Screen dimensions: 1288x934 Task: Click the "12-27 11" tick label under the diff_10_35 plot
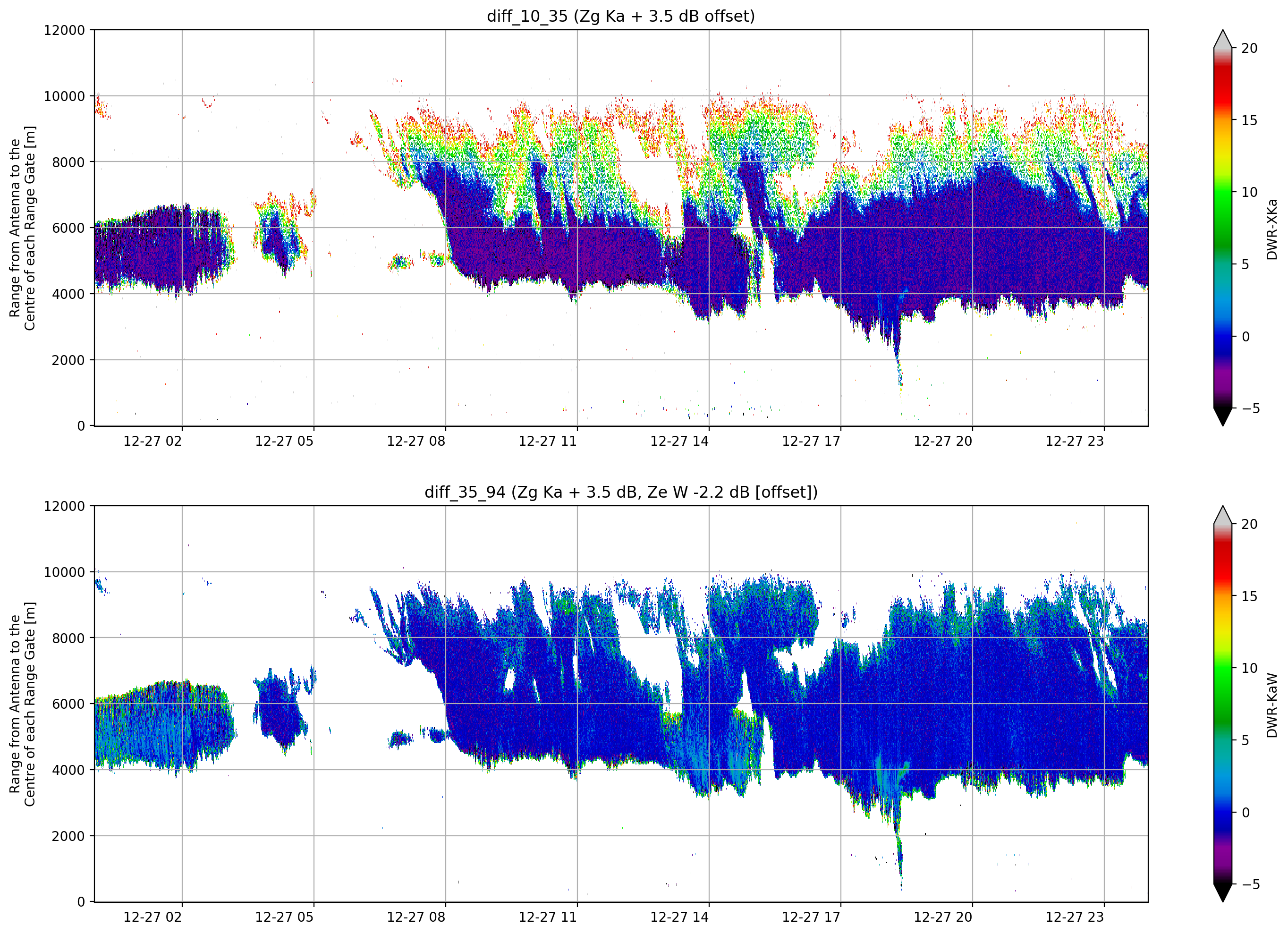[548, 442]
